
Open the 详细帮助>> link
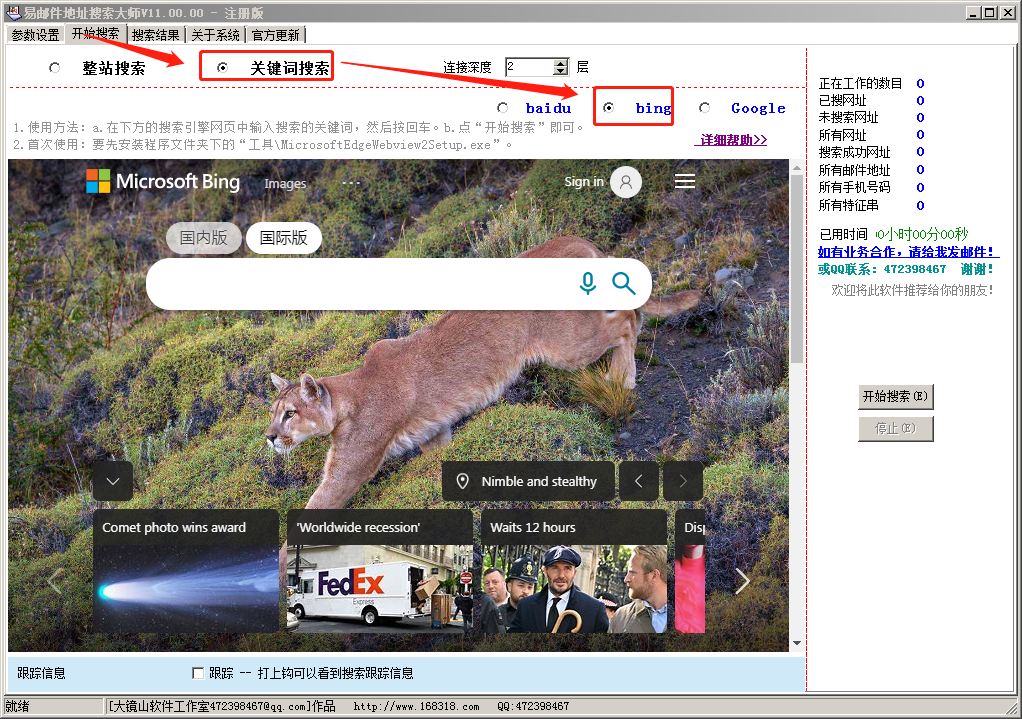[731, 140]
